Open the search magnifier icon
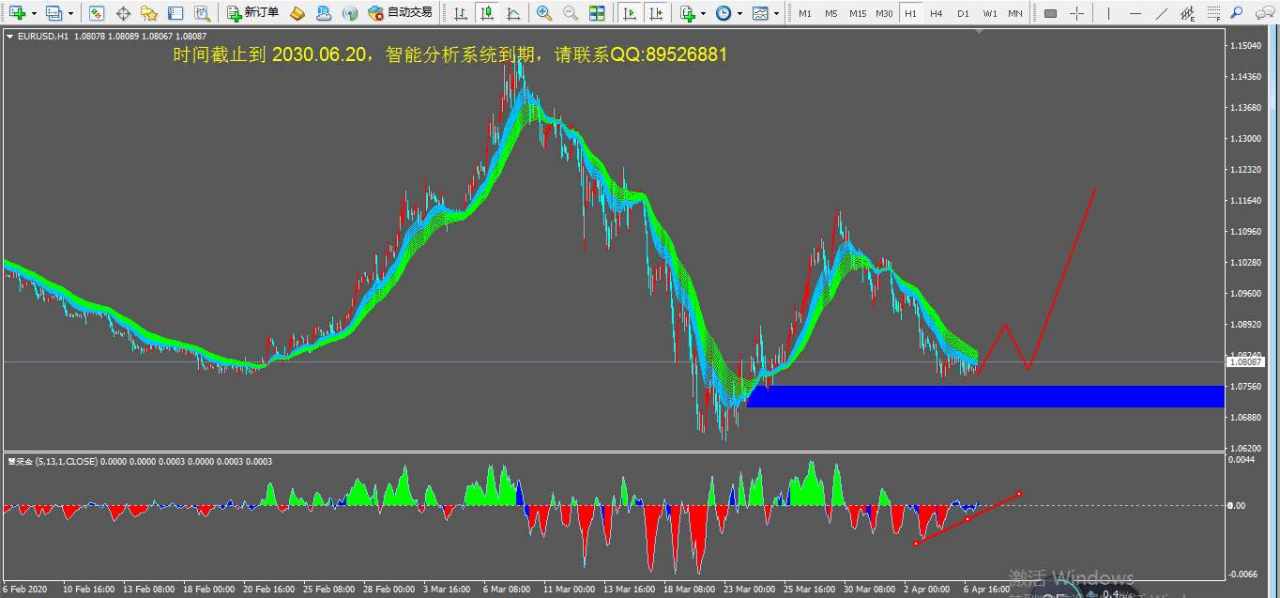Screen dimensions: 1280x598 1236,13
